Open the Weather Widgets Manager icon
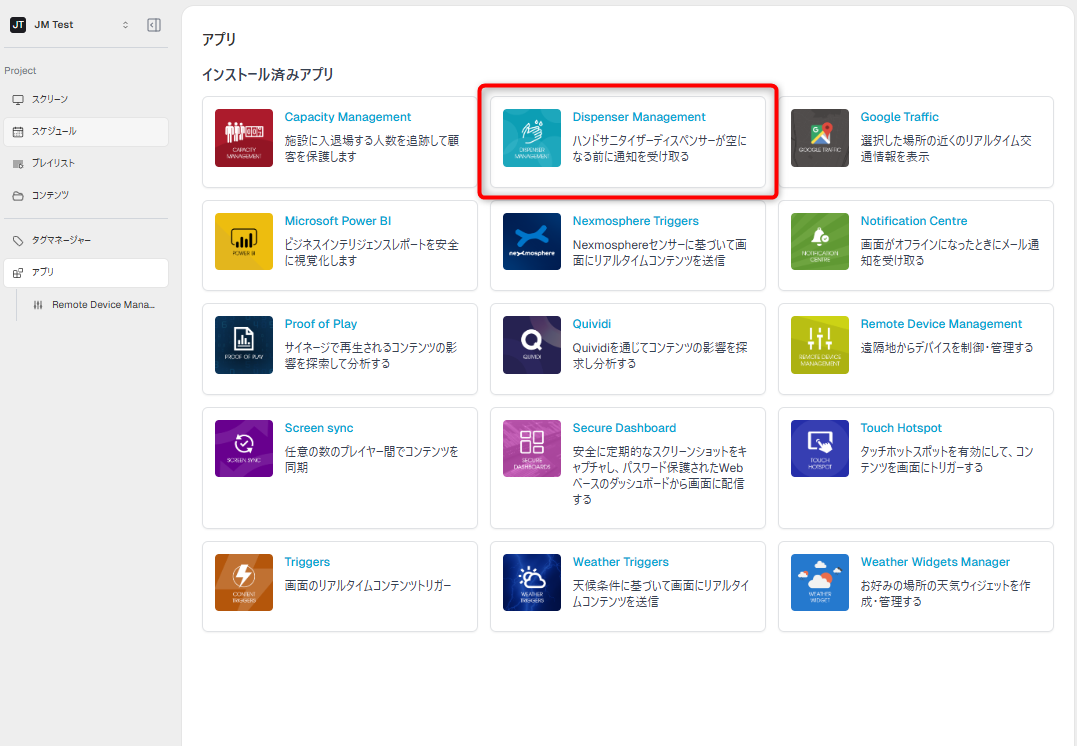Viewport: 1077px width, 746px height. click(x=819, y=583)
